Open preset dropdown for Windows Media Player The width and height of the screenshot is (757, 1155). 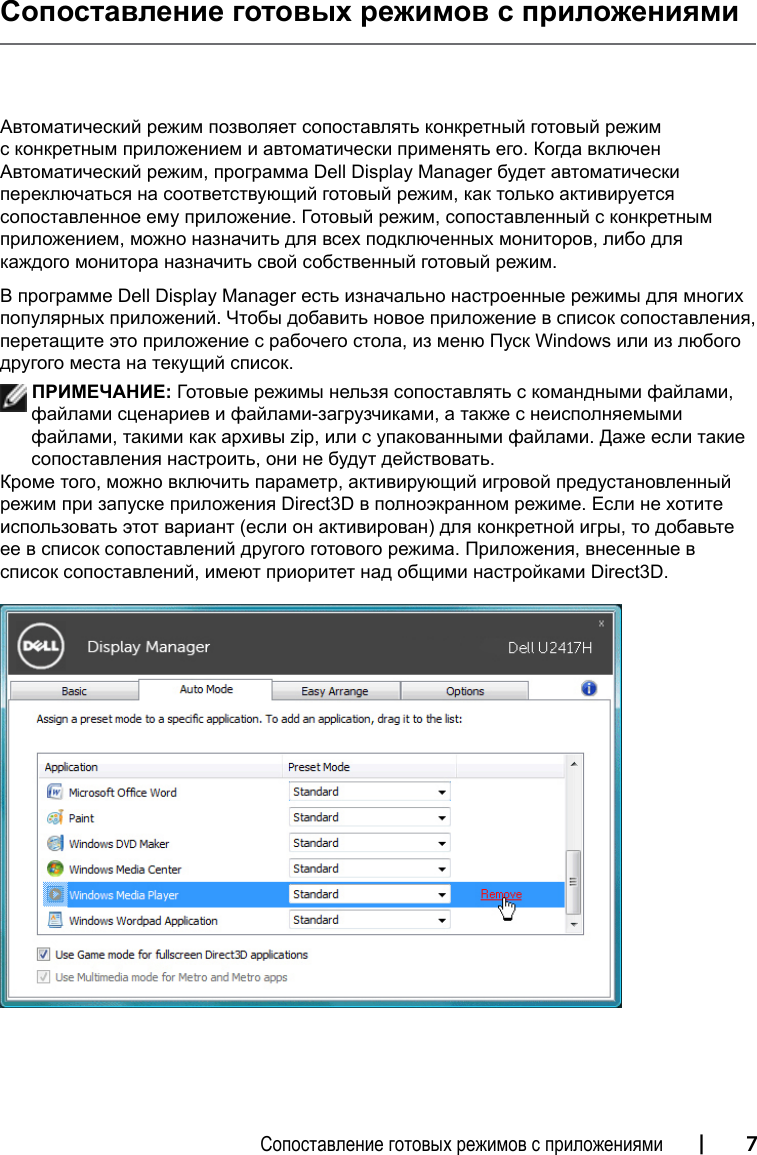[370, 895]
